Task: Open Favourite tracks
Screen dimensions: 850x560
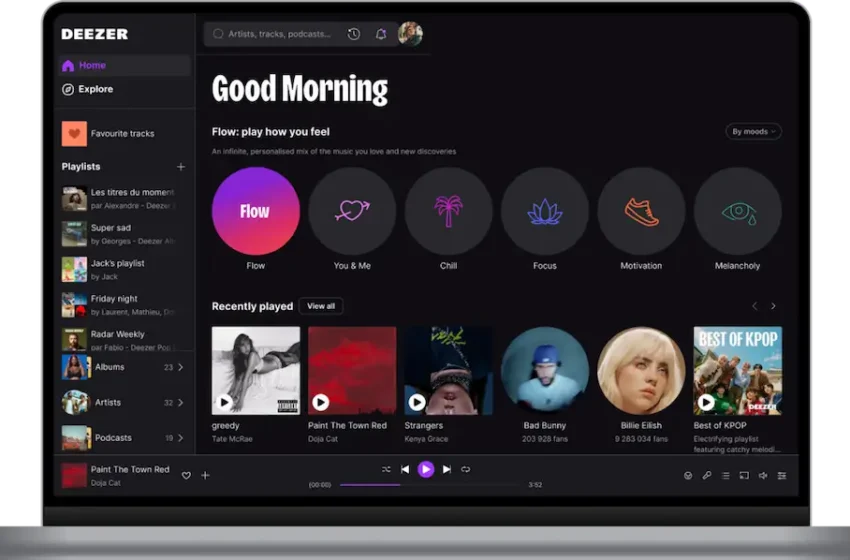Action: coord(108,133)
